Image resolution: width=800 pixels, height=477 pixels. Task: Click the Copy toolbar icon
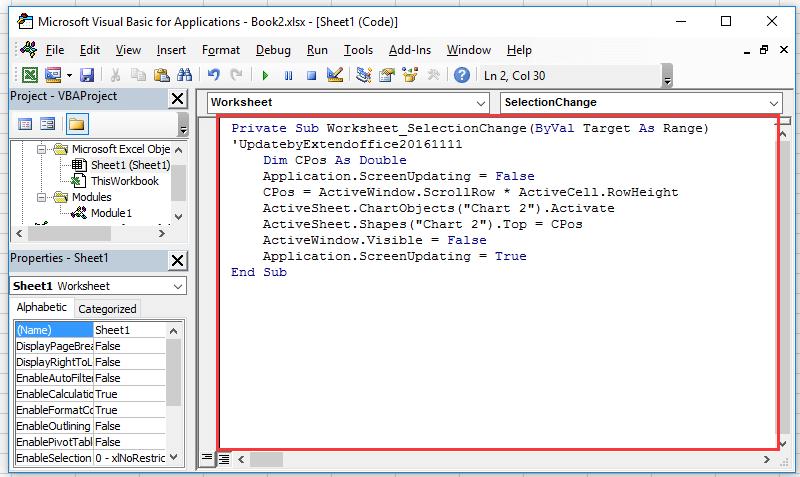click(x=138, y=76)
